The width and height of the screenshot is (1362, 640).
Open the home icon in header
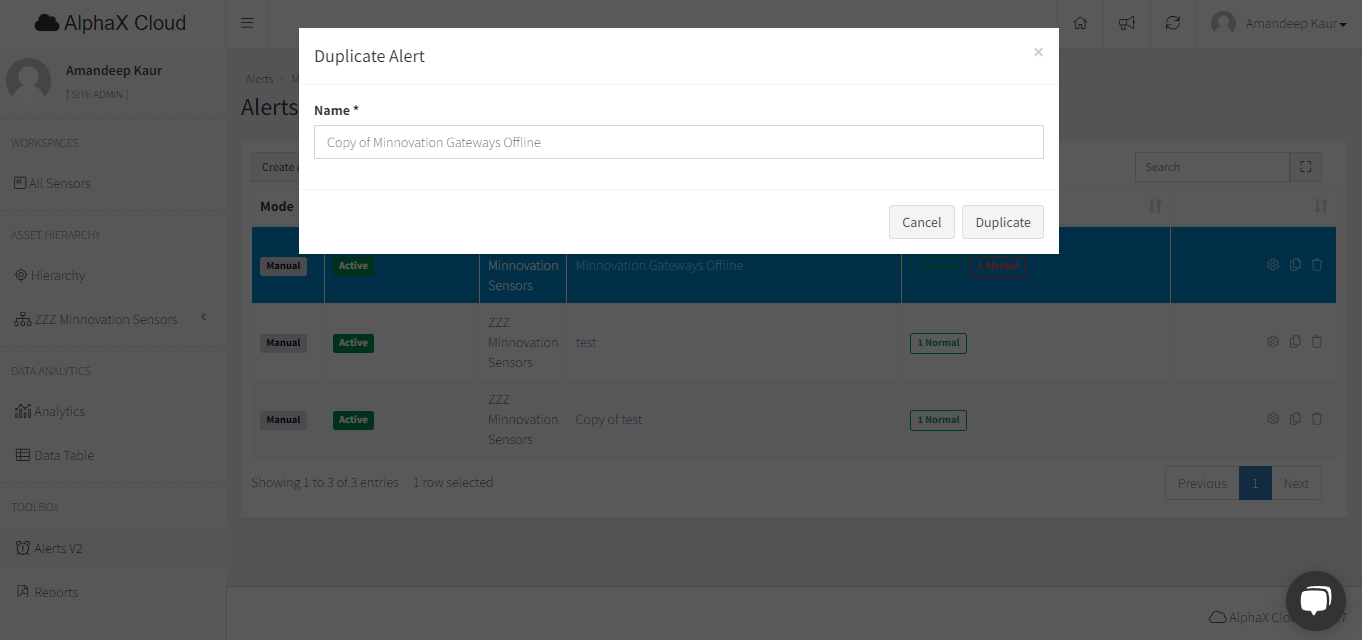[x=1080, y=23]
